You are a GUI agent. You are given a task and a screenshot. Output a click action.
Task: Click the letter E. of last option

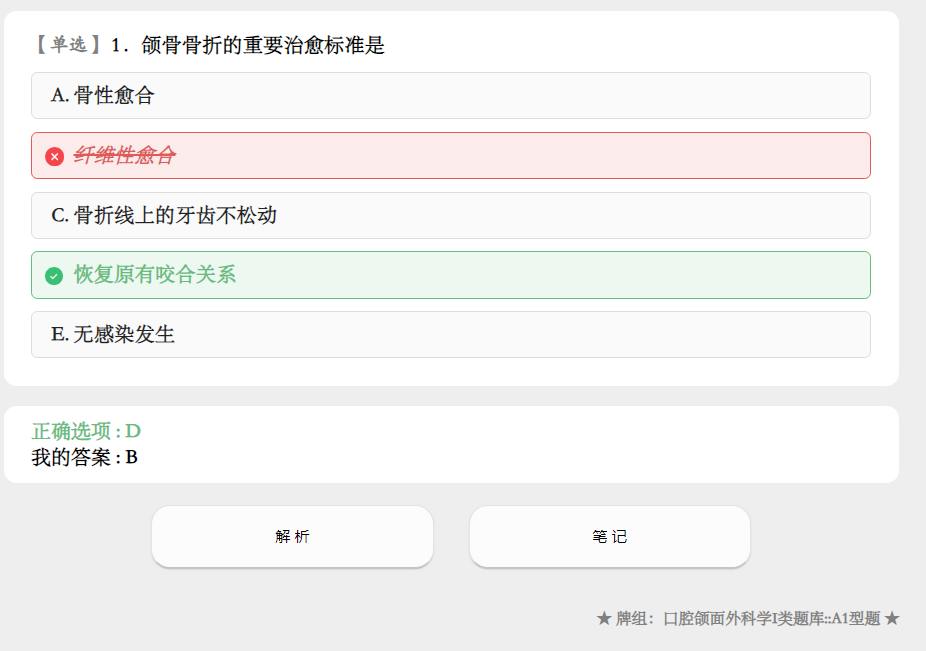pos(60,334)
